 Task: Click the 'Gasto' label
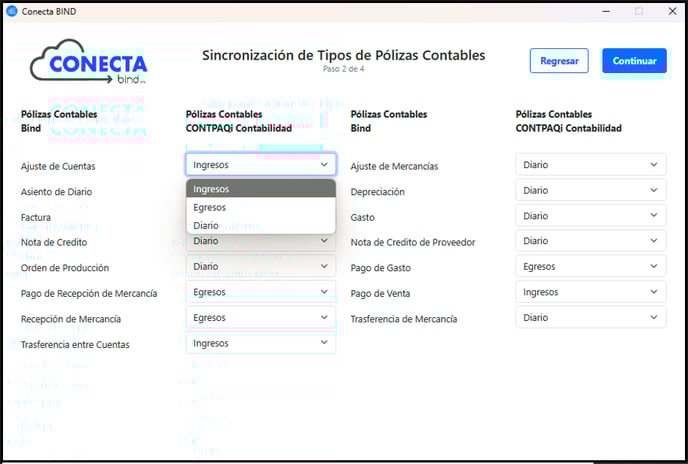point(362,217)
